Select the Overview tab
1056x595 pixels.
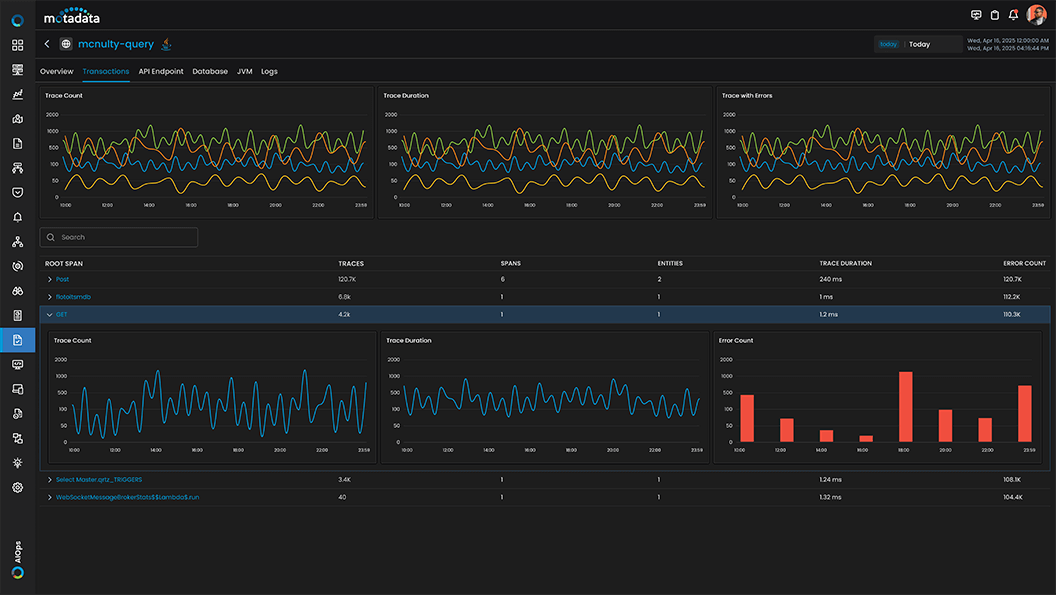[x=56, y=71]
